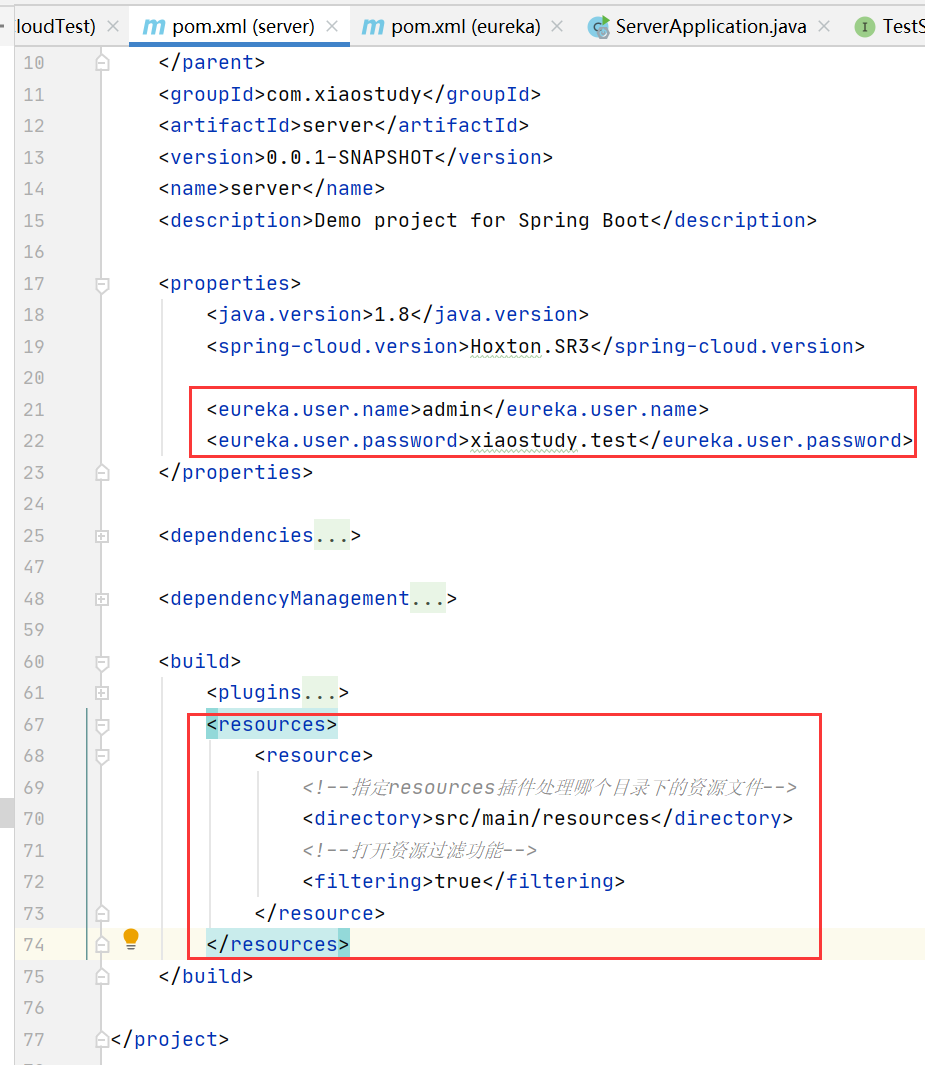
Task: Click the opening <resources> tag
Action: point(272,725)
